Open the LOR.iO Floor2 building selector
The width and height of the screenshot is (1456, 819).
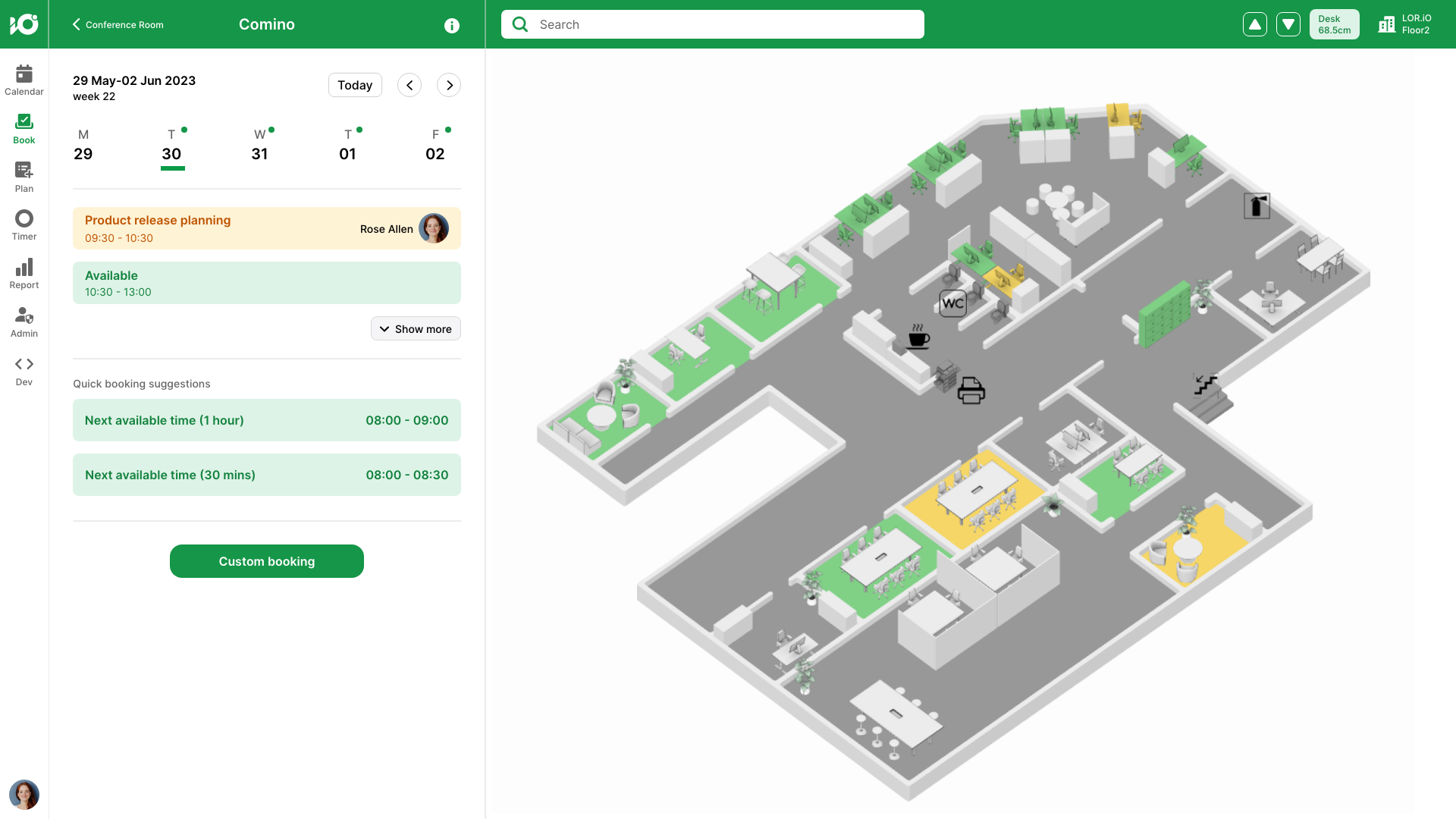coord(1405,24)
